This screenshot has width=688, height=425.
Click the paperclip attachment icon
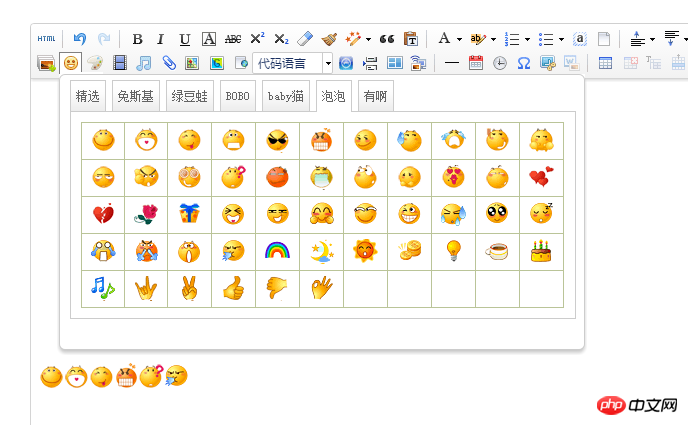point(169,62)
